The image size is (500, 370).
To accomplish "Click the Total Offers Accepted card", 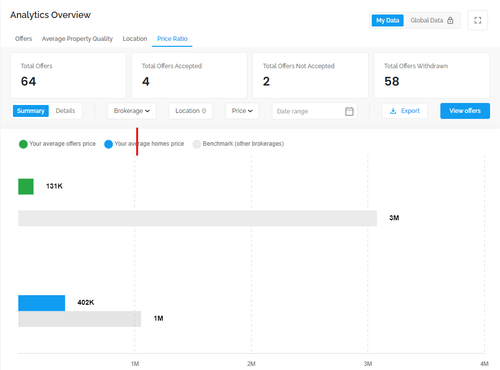I will point(189,75).
